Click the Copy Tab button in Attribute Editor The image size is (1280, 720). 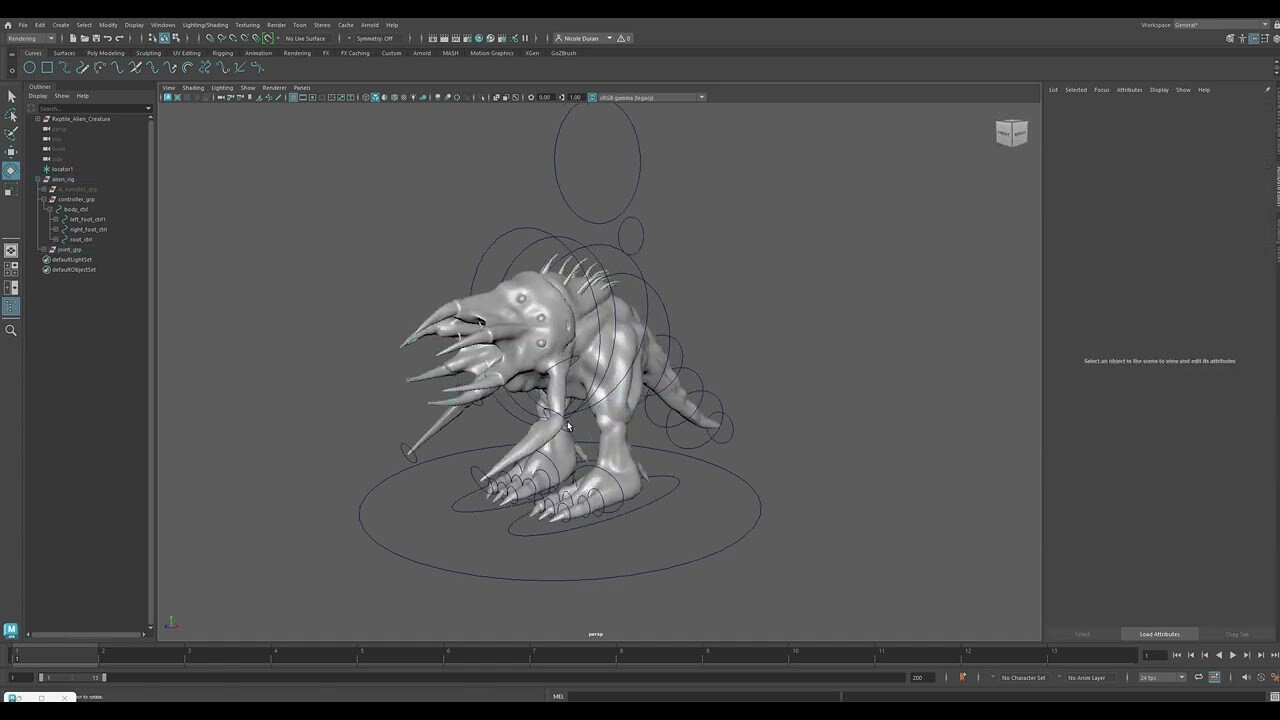(1236, 634)
